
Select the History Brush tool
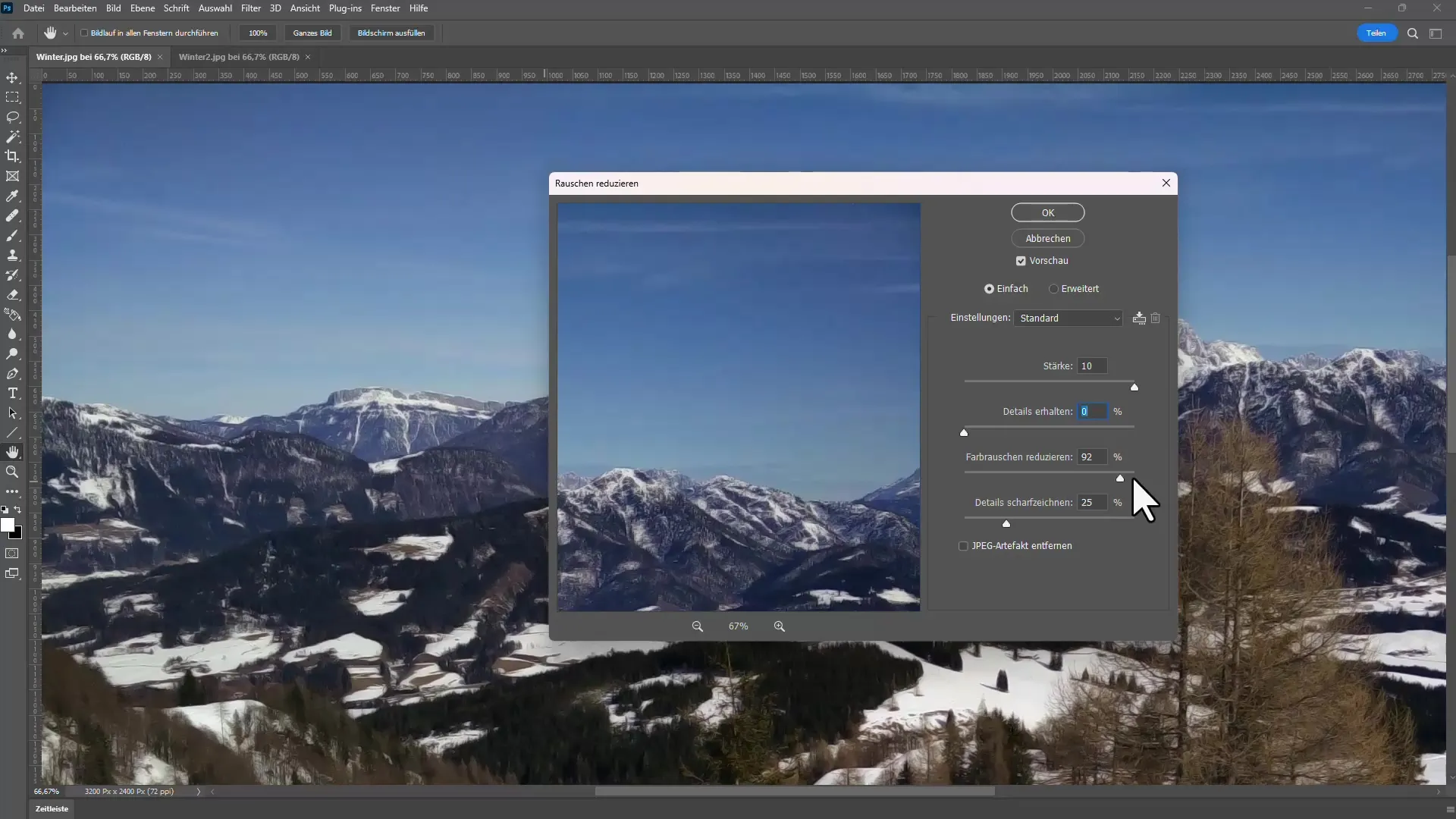[x=13, y=275]
